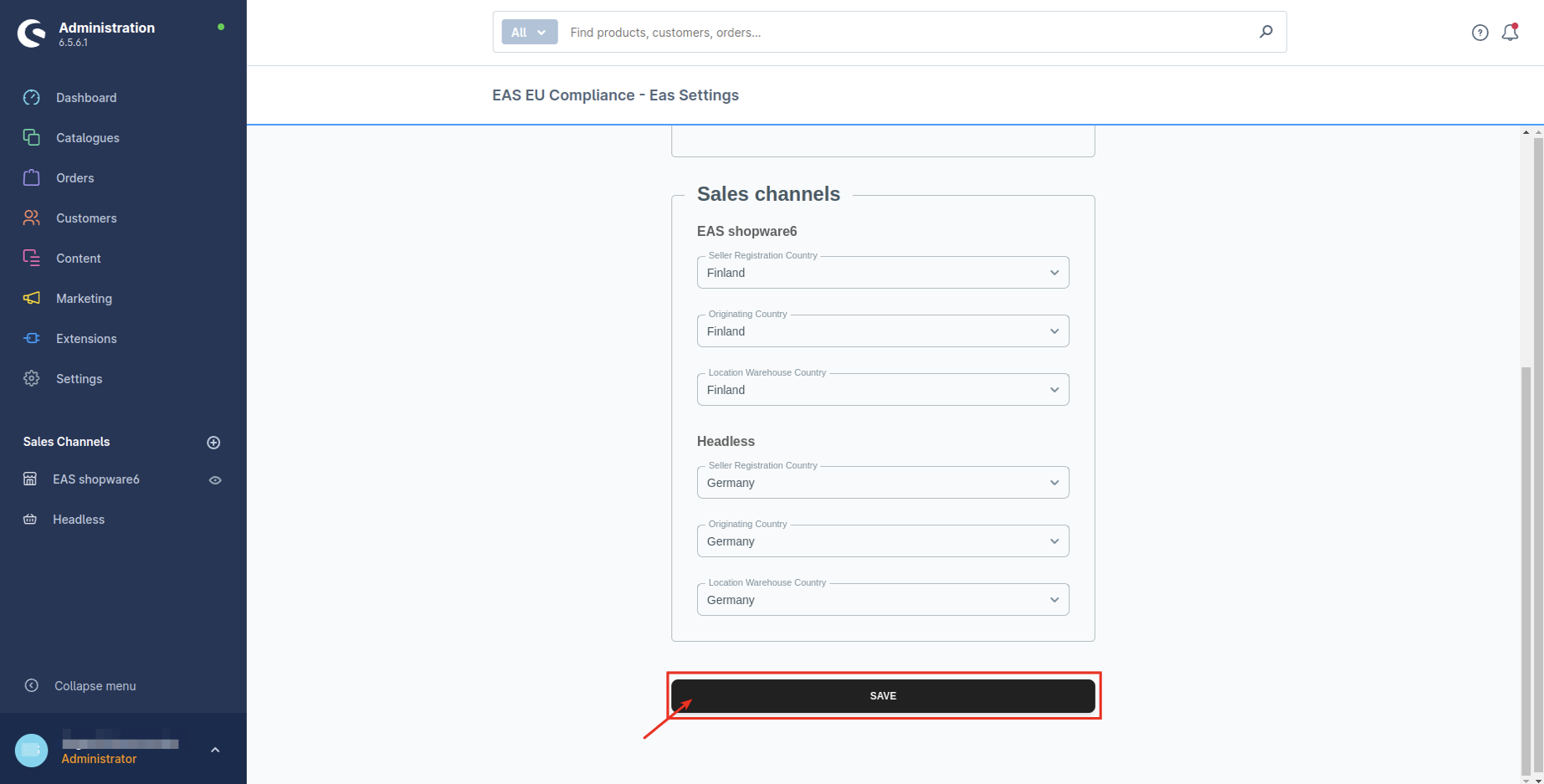Open the Headless sales channel link
Image resolution: width=1544 pixels, height=784 pixels.
tap(79, 520)
